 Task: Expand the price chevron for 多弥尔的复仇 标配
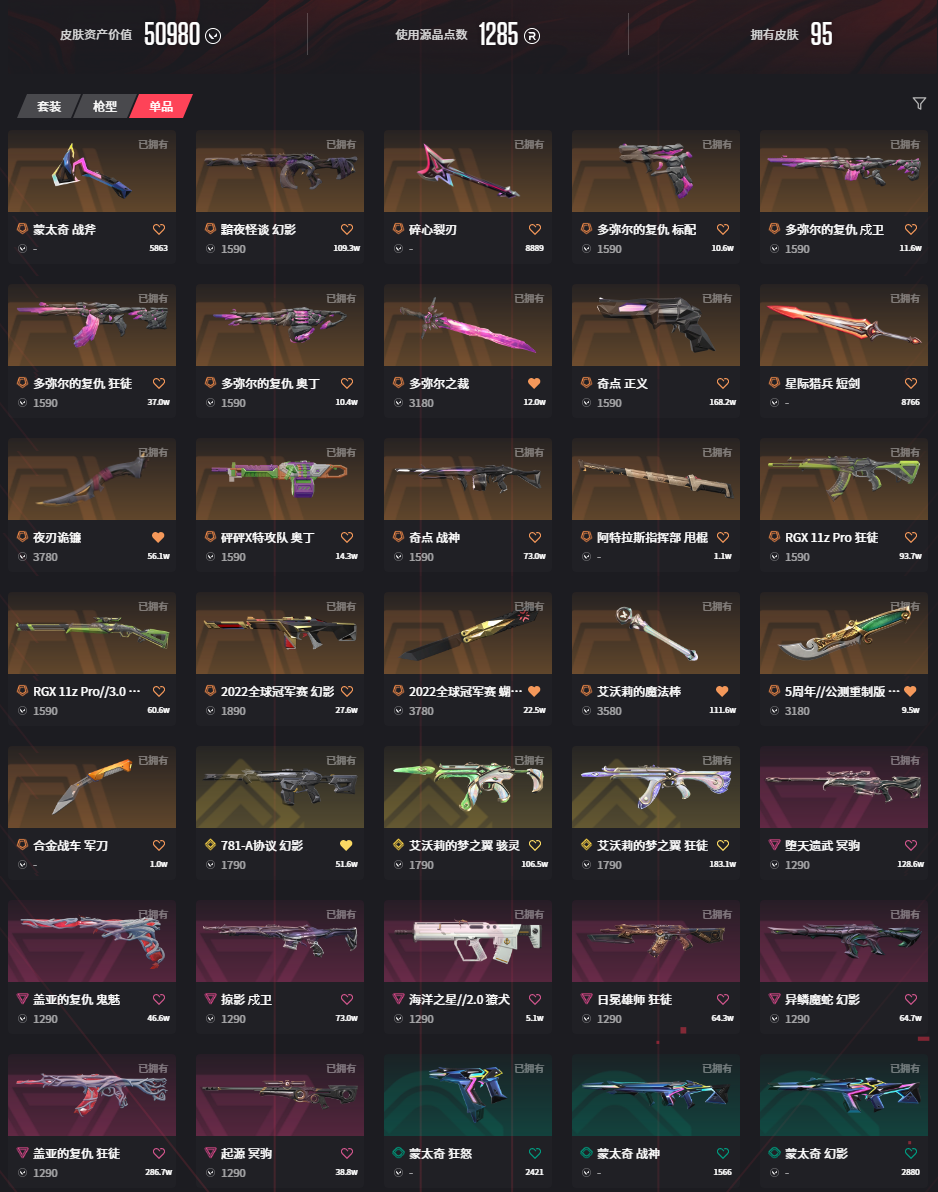point(586,249)
